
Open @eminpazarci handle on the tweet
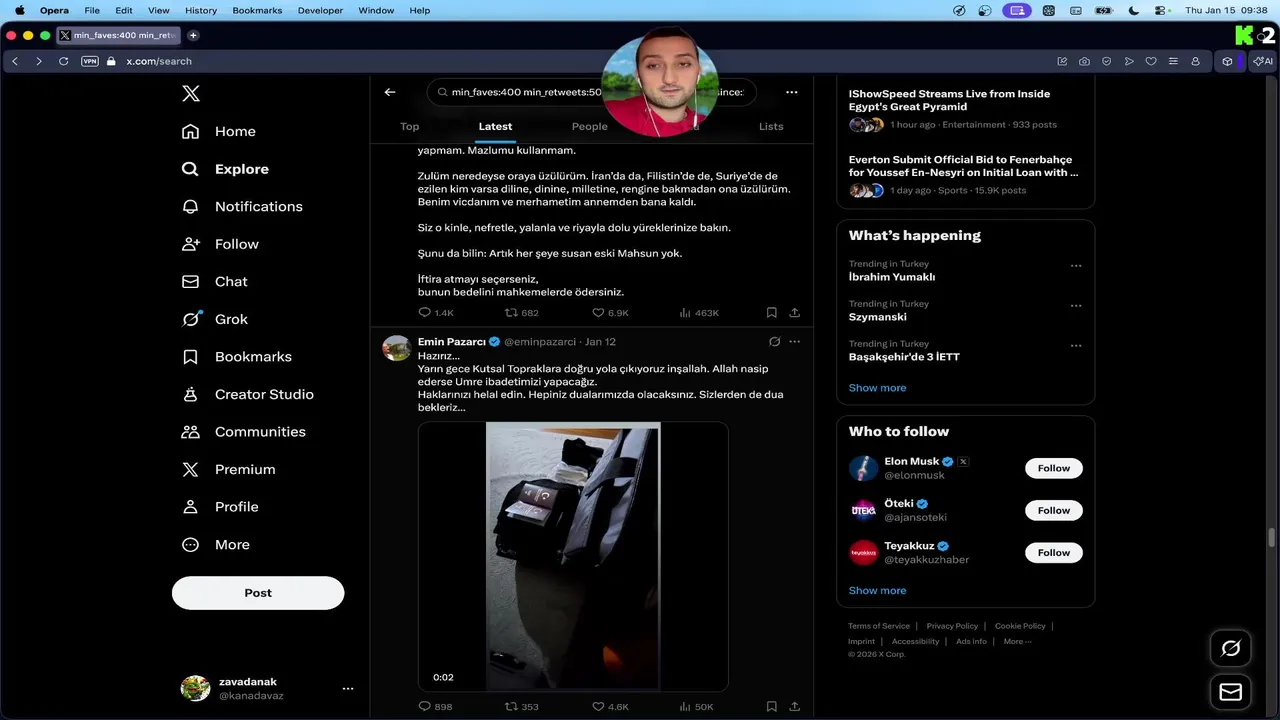point(540,342)
